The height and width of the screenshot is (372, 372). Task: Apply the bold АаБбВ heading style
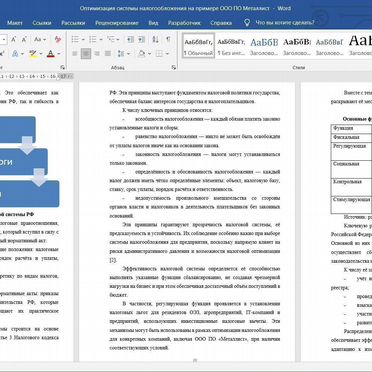coord(297,46)
